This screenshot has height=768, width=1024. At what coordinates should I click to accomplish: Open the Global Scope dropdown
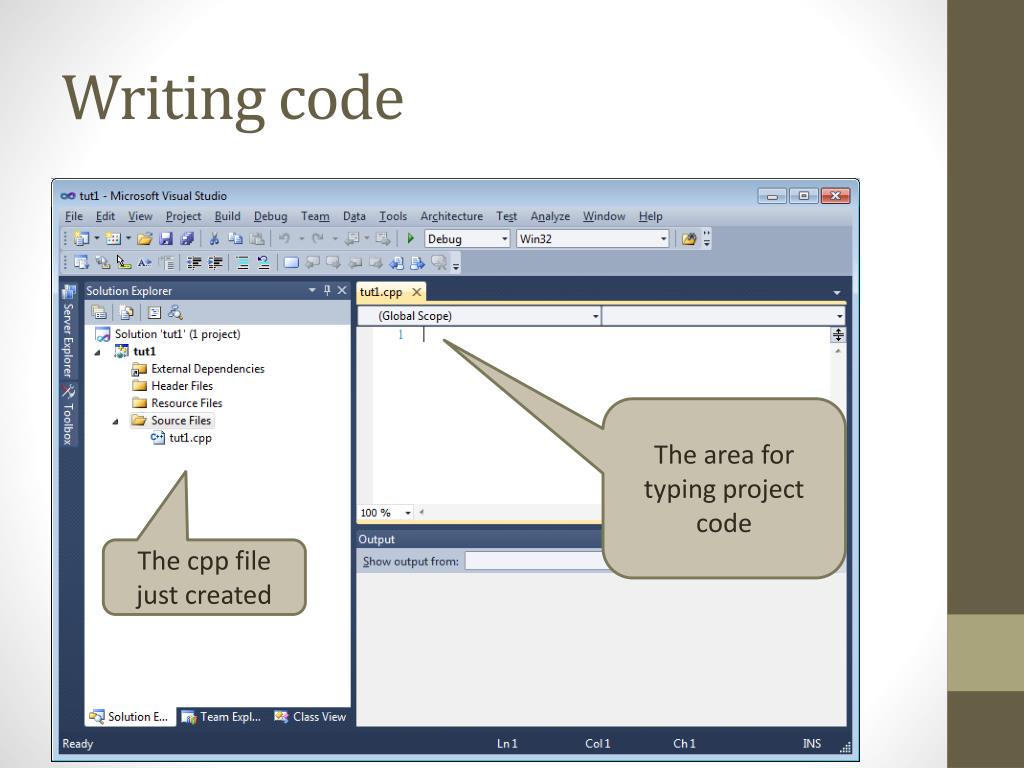595,316
